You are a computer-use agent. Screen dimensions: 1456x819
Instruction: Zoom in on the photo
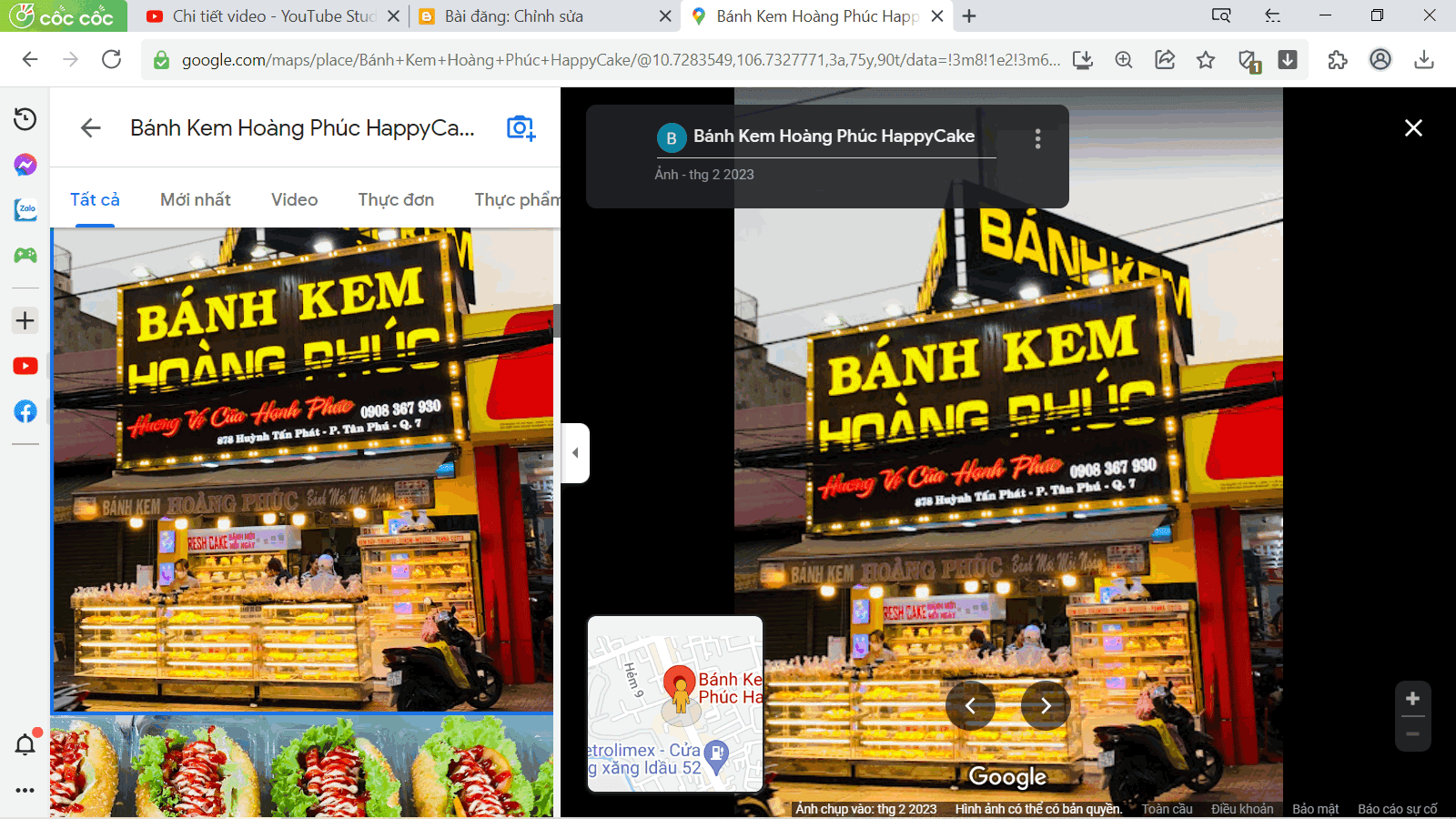tap(1412, 699)
